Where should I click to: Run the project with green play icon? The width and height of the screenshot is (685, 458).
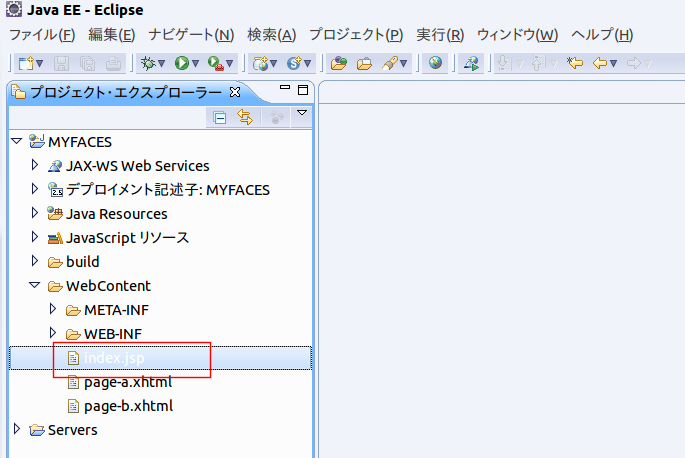tap(181, 64)
